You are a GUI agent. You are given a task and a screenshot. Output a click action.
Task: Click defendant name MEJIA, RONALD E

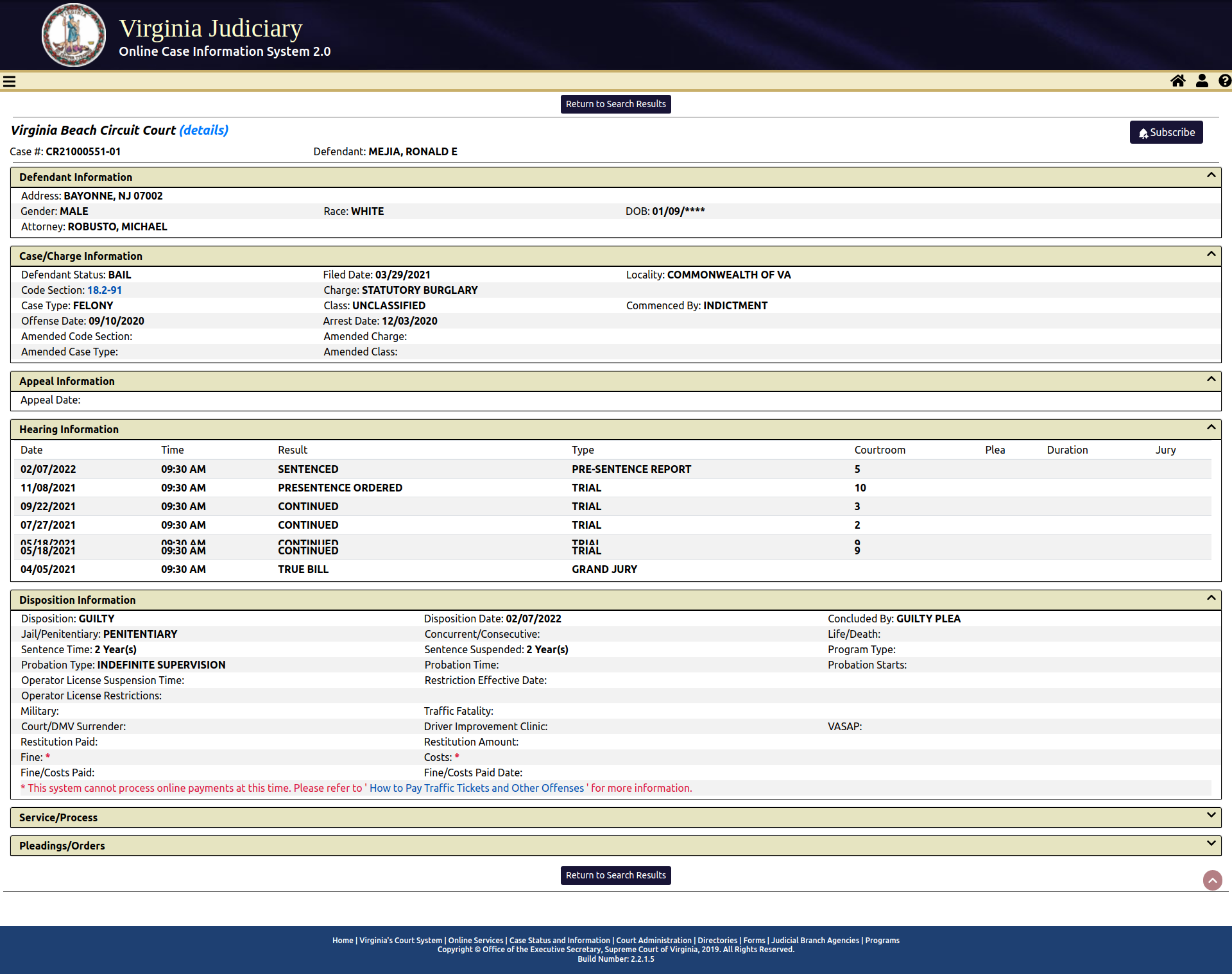413,151
